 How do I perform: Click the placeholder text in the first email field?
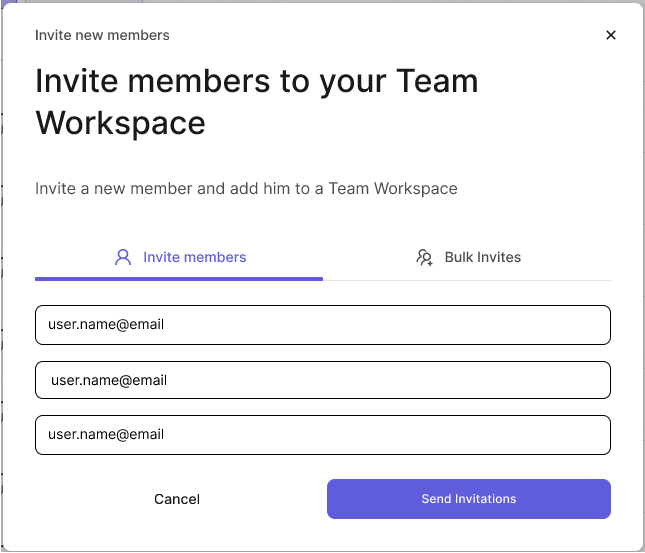[106, 325]
